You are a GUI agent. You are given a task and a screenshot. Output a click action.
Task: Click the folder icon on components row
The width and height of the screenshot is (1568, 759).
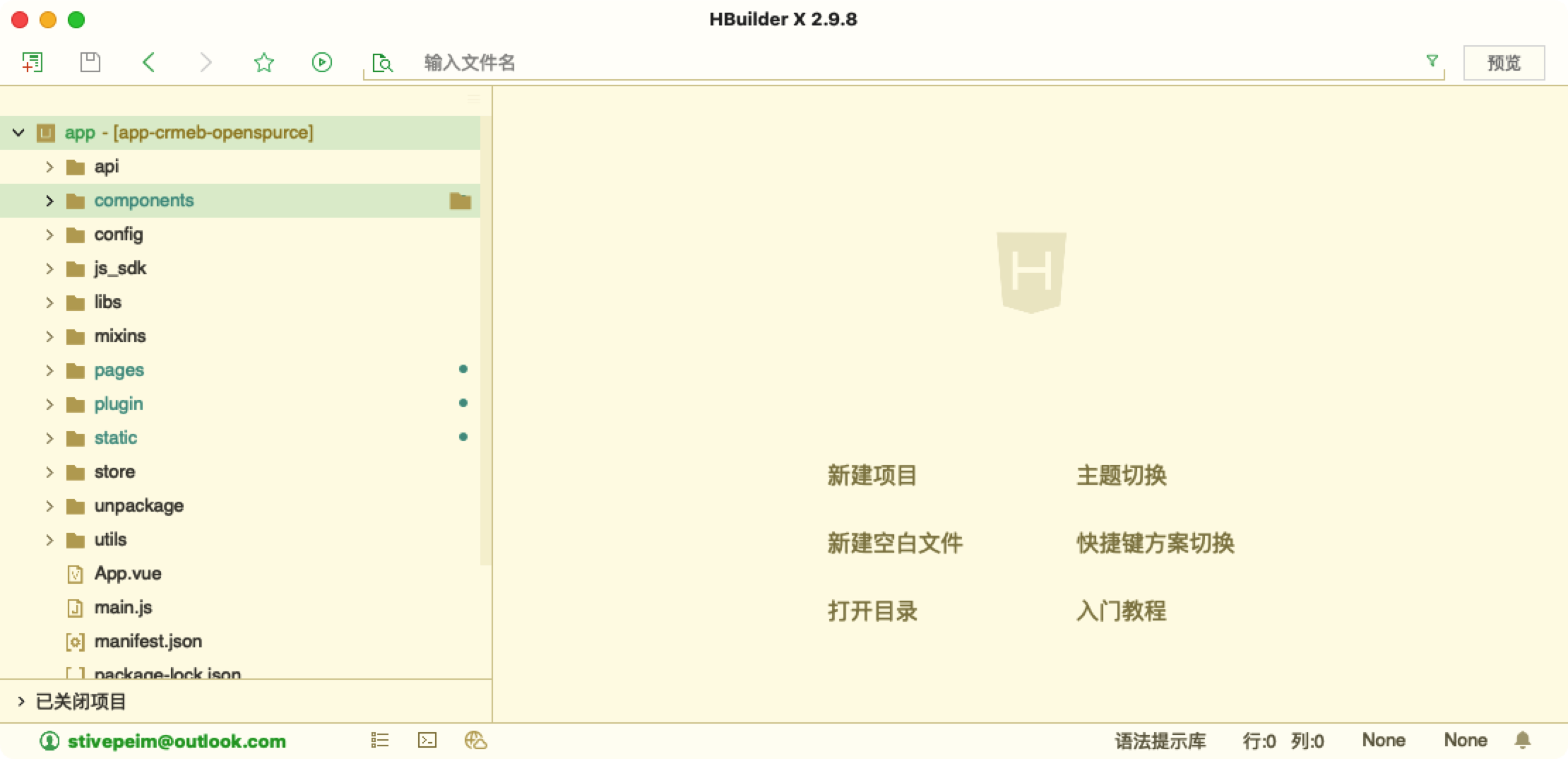click(x=461, y=201)
